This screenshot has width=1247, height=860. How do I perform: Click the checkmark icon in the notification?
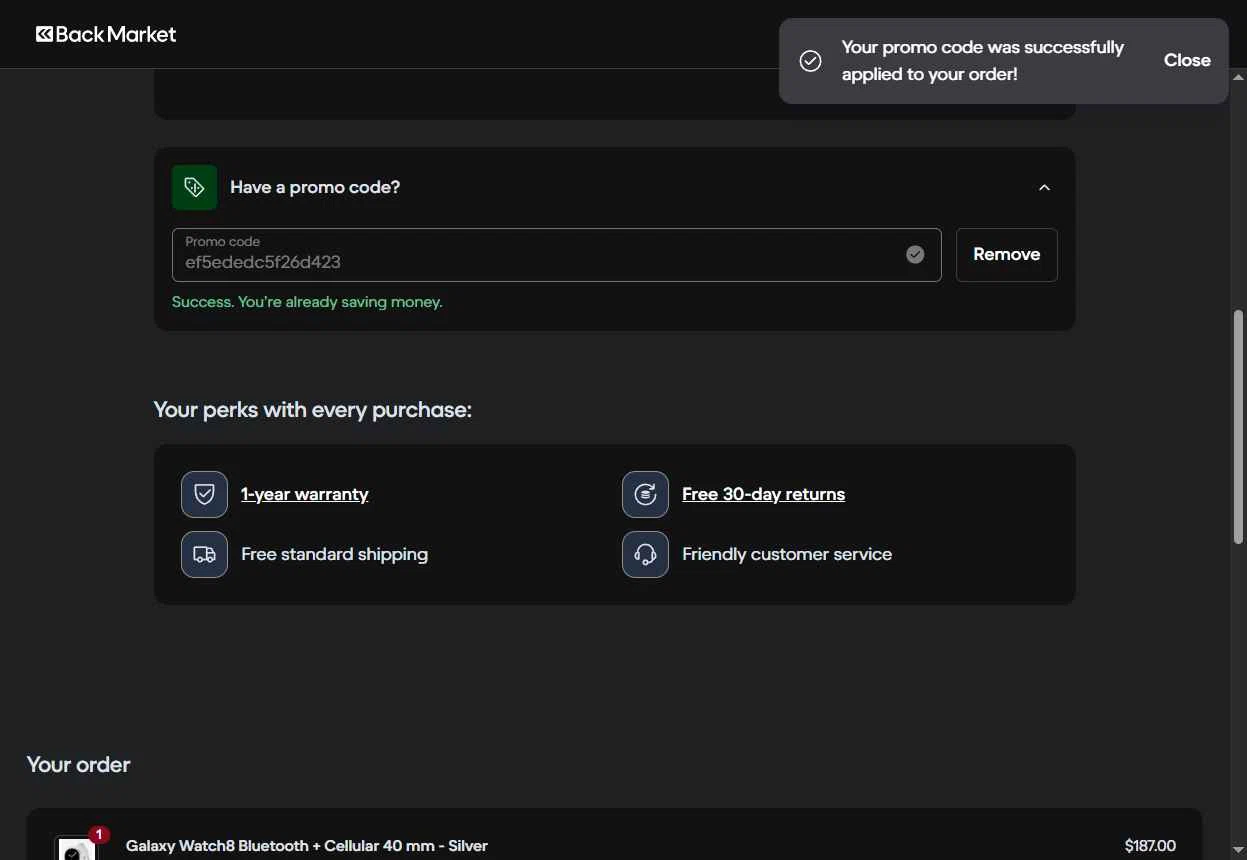click(x=811, y=61)
